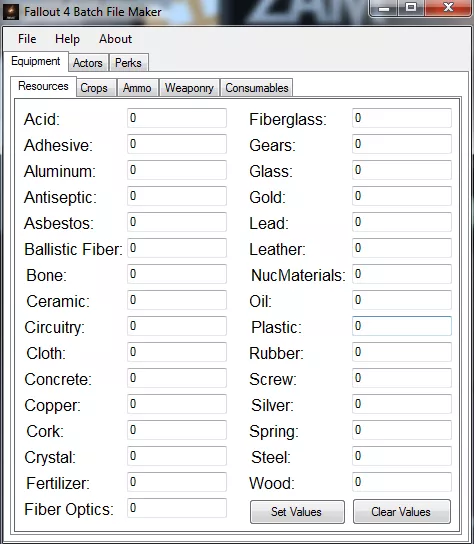
Task: Click the Fallout app icon in title bar
Action: pyautogui.click(x=11, y=12)
